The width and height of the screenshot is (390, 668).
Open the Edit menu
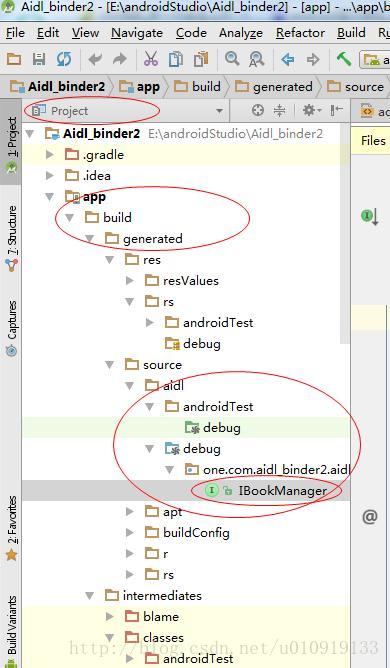tap(48, 33)
